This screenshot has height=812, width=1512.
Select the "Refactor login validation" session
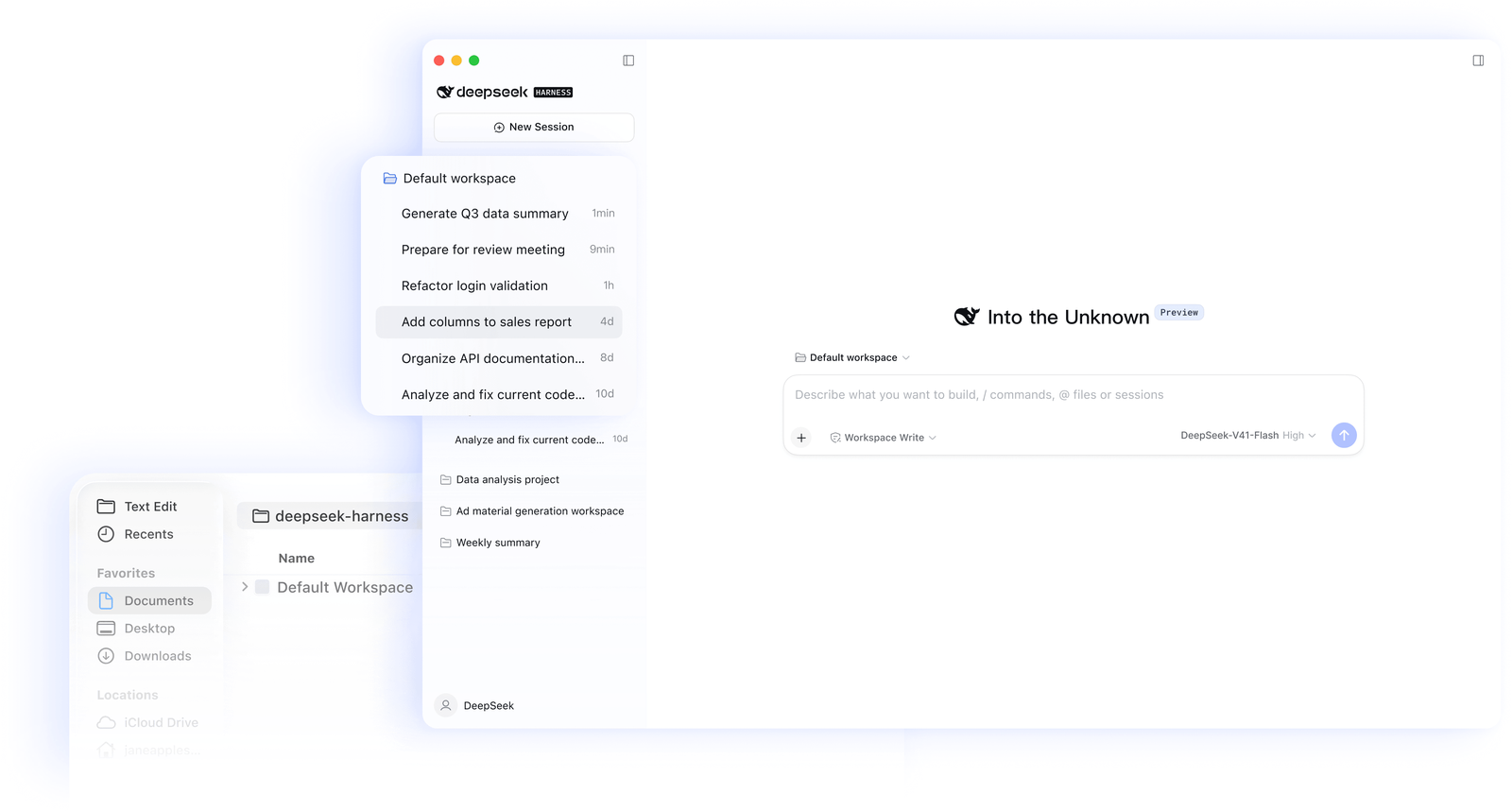(499, 285)
